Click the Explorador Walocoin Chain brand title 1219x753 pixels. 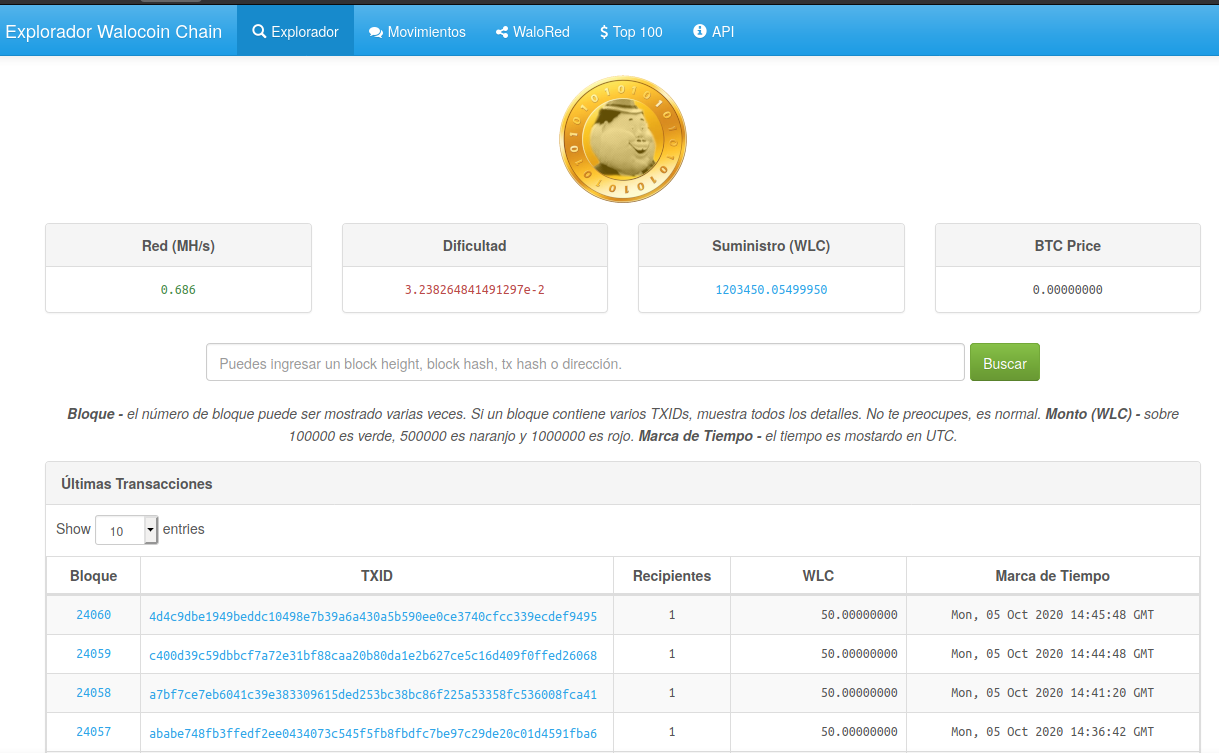point(114,32)
